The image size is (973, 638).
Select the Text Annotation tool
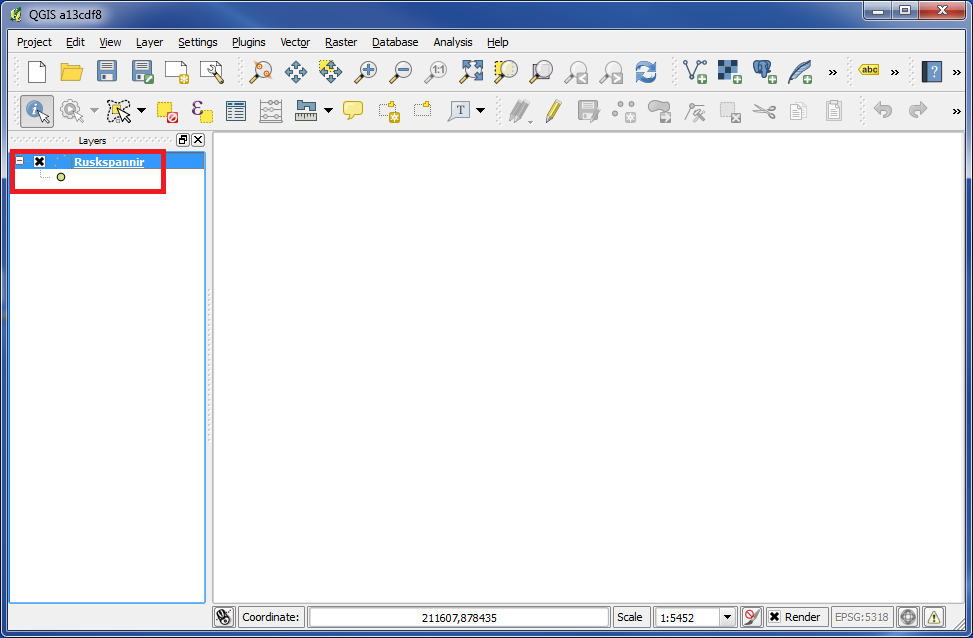tap(460, 112)
